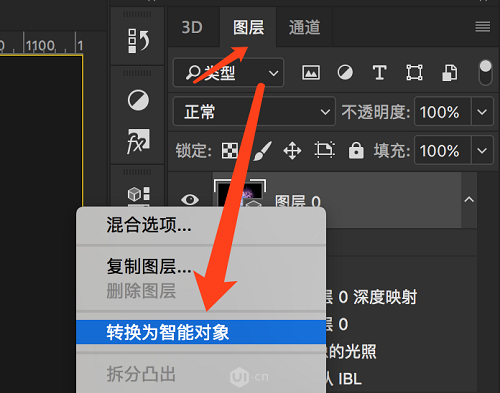Image resolution: width=500 pixels, height=393 pixels.
Task: Filter layers by type T icon
Action: (379, 72)
